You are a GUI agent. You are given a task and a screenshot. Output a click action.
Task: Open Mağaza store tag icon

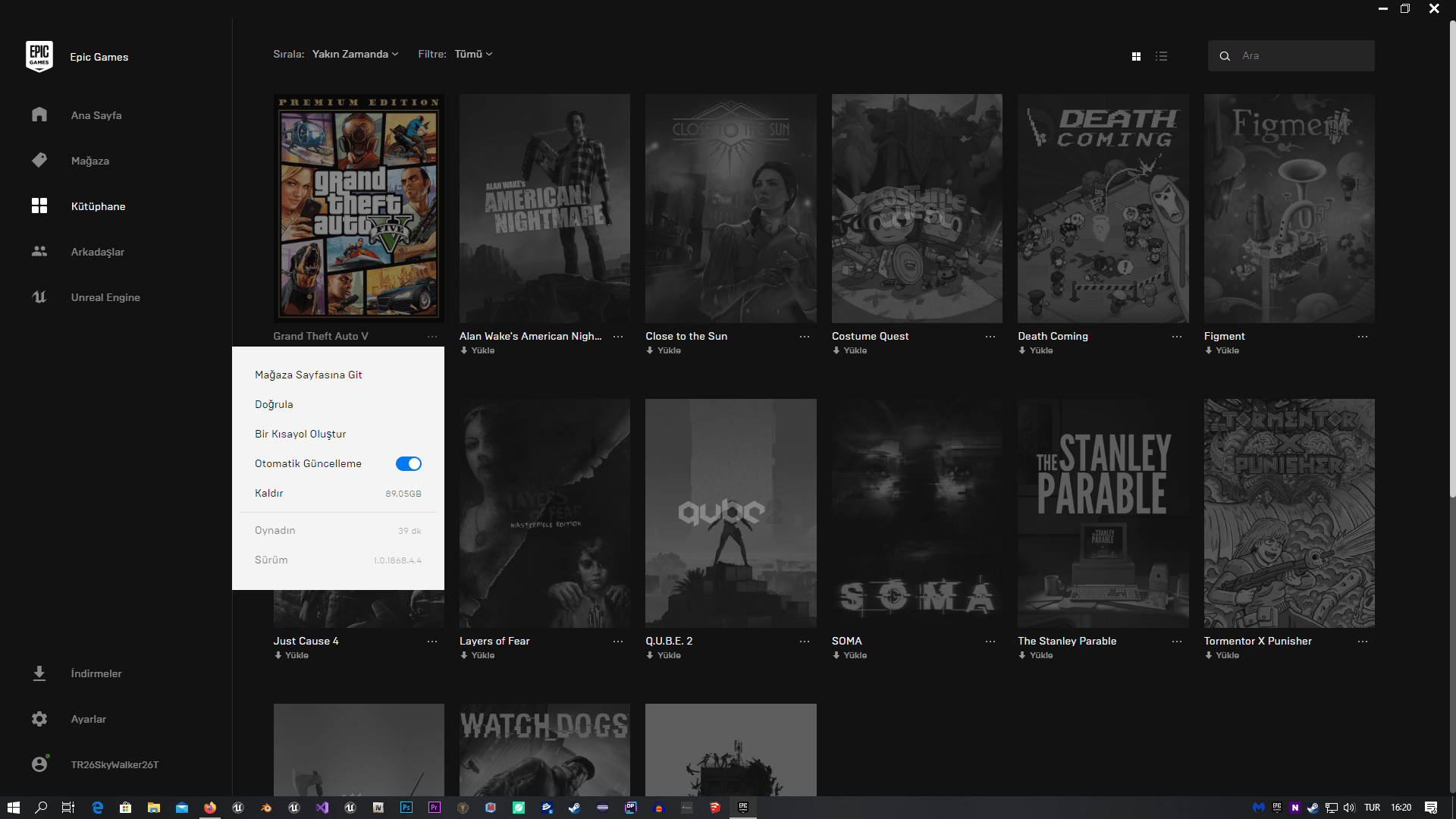[x=39, y=160]
